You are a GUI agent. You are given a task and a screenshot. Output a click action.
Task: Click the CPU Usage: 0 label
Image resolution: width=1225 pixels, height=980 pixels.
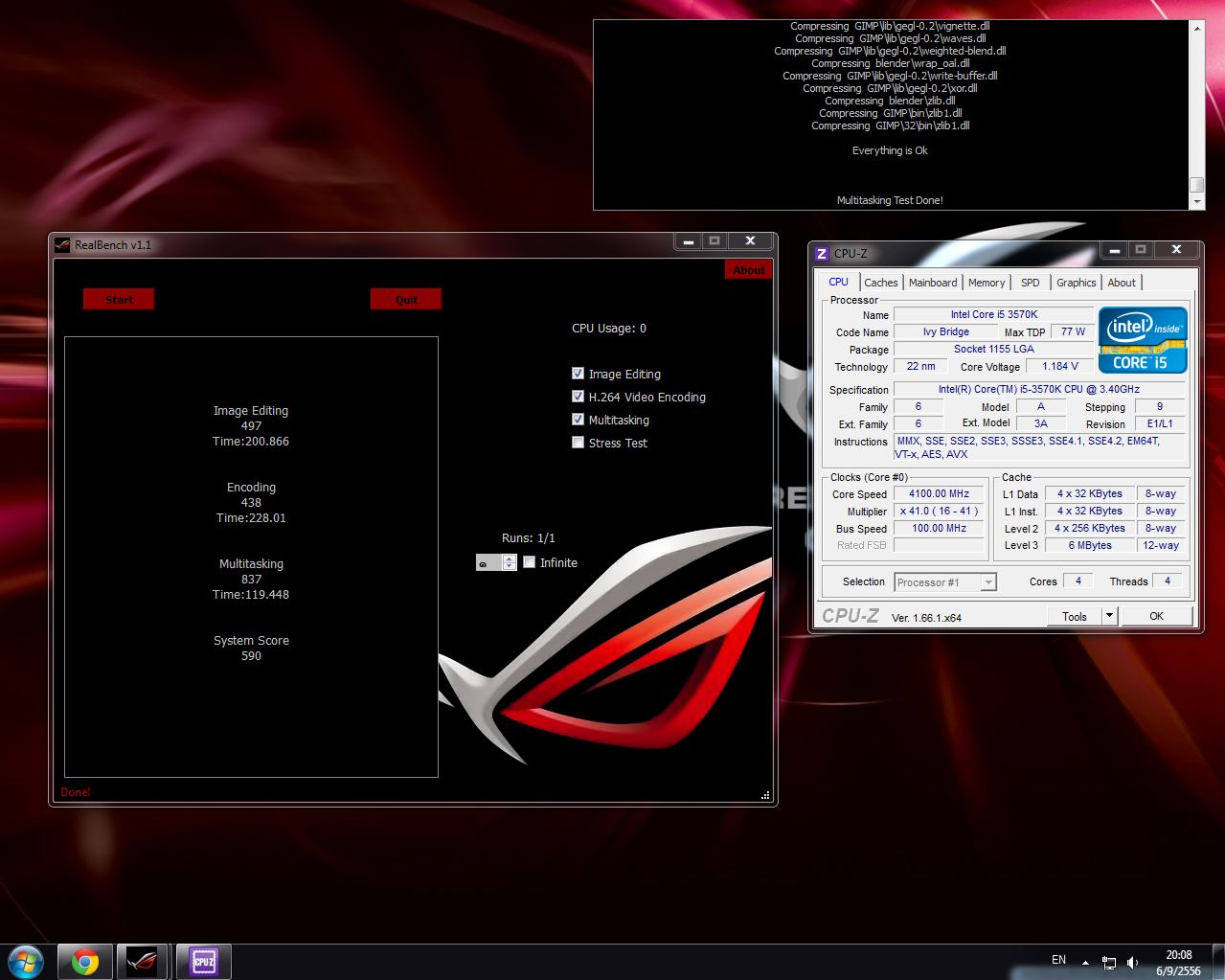(609, 328)
